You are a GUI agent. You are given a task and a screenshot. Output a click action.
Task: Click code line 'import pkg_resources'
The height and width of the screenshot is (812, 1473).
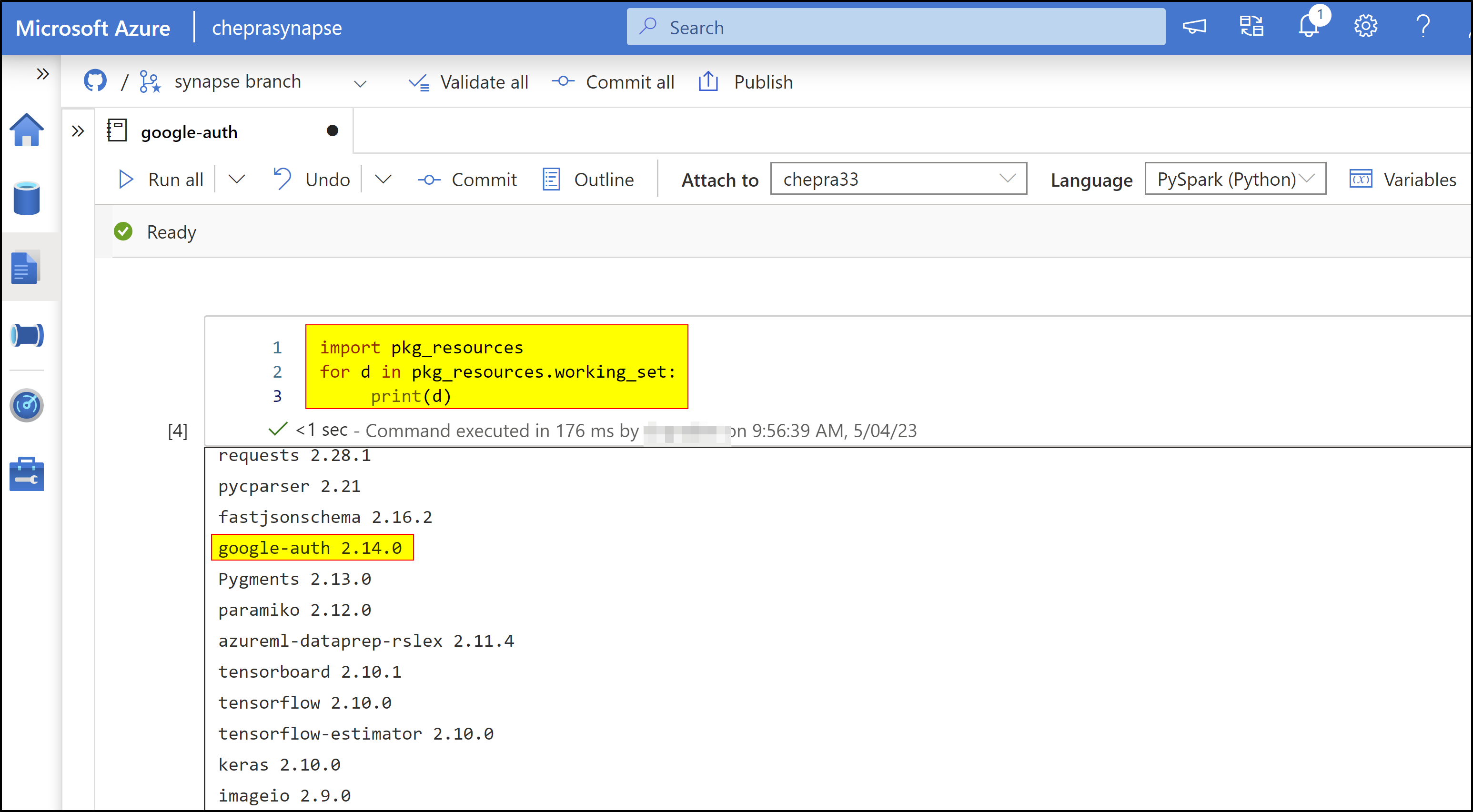click(x=422, y=347)
